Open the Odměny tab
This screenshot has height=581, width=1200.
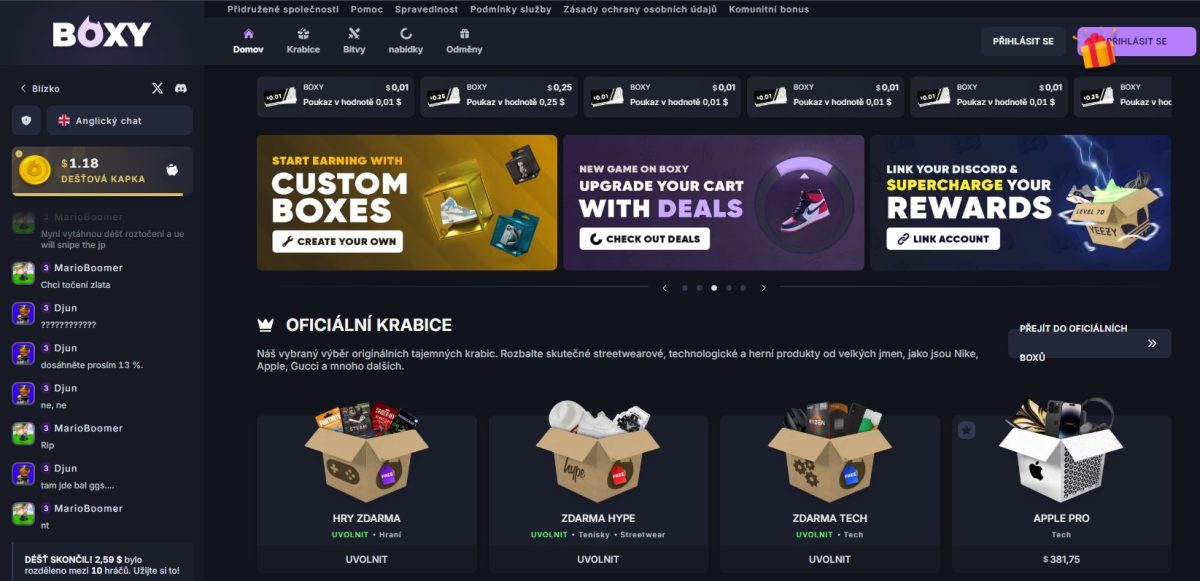pyautogui.click(x=464, y=41)
